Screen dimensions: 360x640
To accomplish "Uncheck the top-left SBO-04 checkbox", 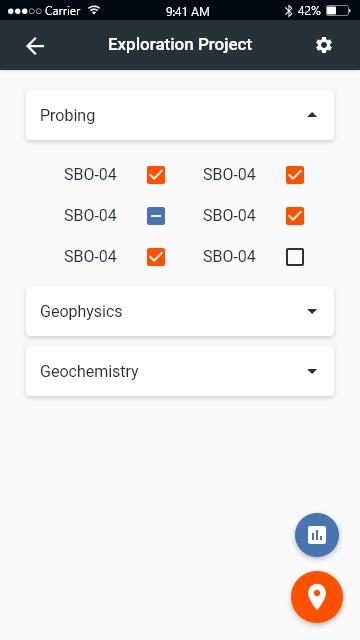I will [x=156, y=175].
